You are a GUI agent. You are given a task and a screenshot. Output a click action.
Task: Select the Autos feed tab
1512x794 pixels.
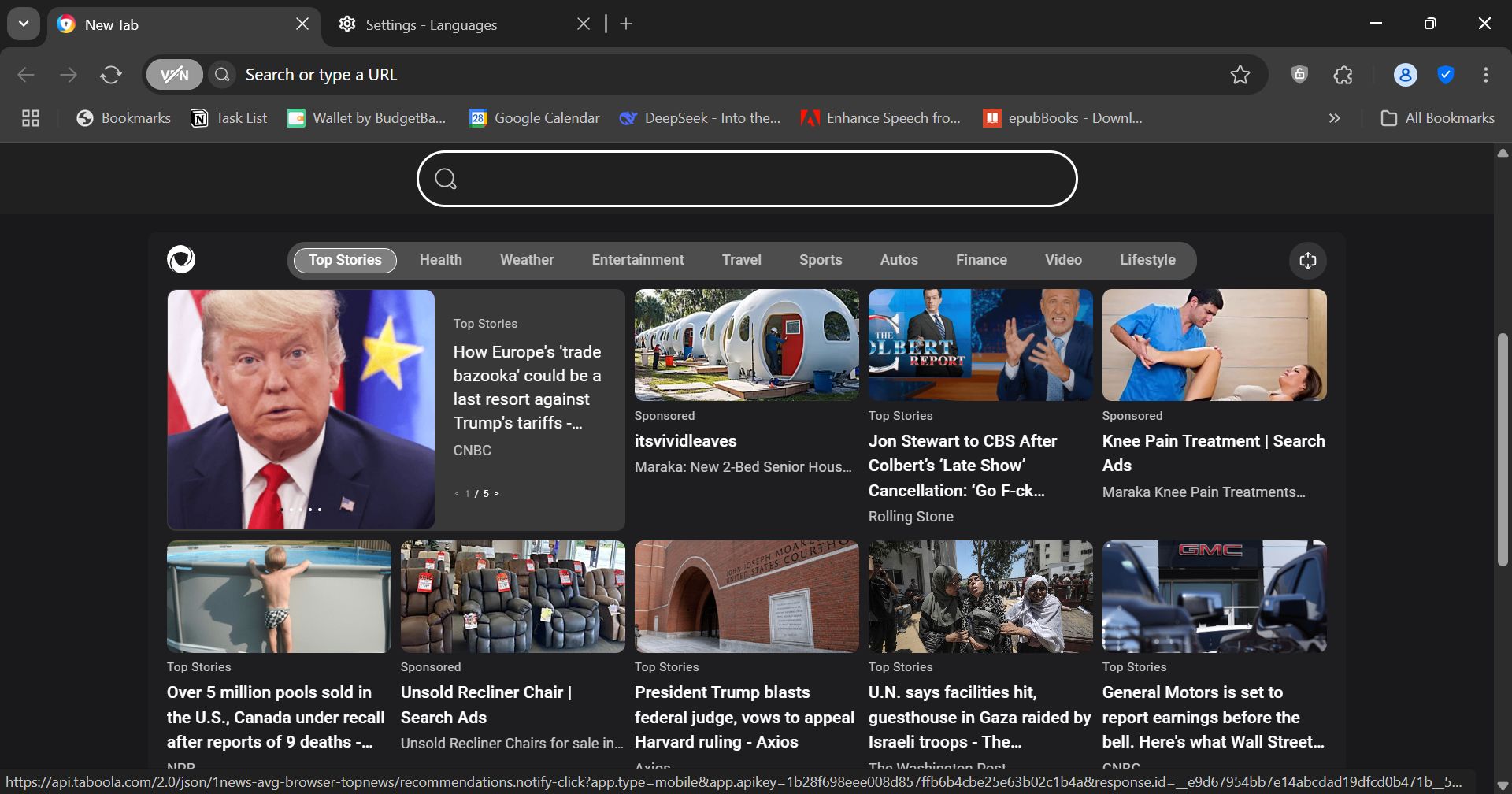pyautogui.click(x=899, y=260)
